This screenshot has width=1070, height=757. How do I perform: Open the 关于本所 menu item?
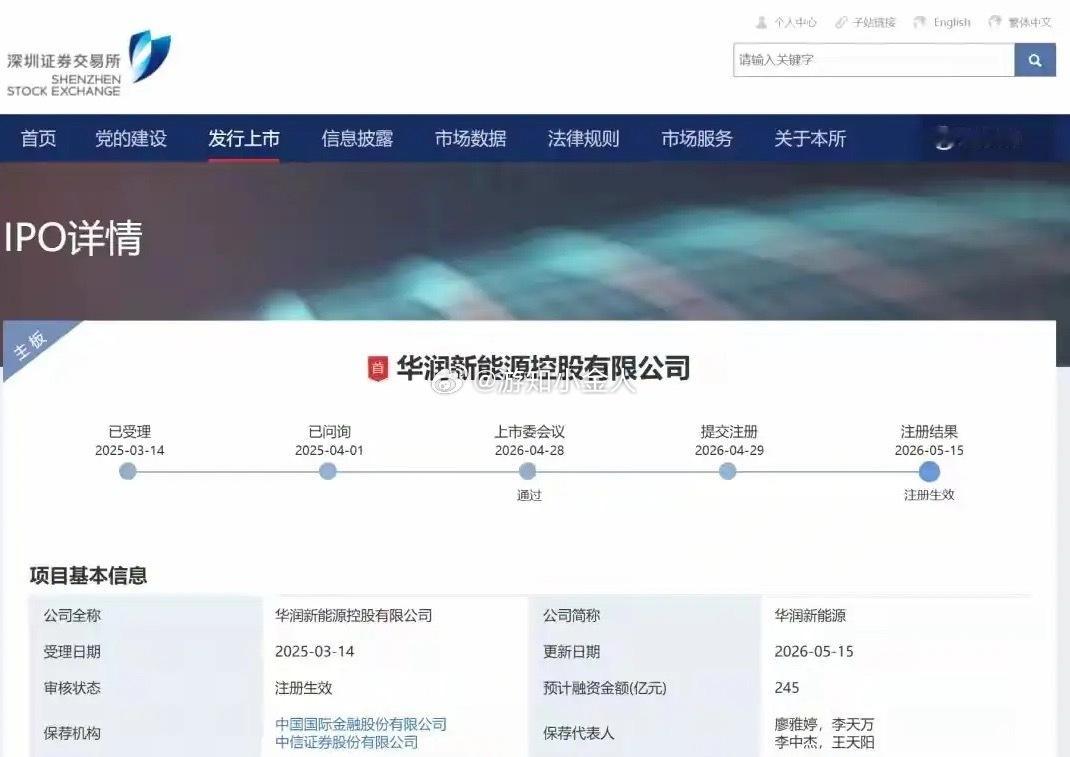(x=810, y=139)
